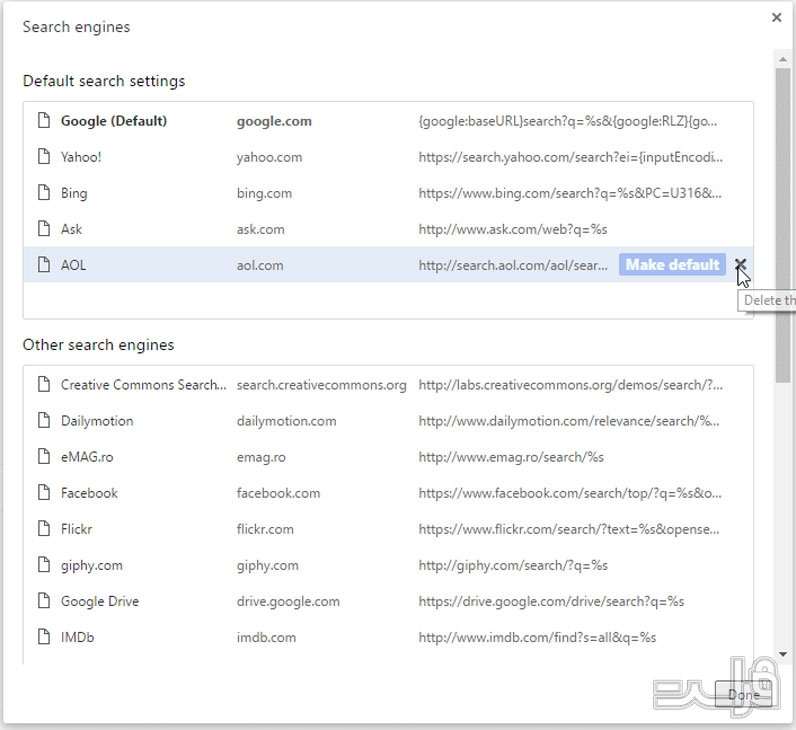Click the page icon beside AOL
Screen dimensions: 796x730
44,265
